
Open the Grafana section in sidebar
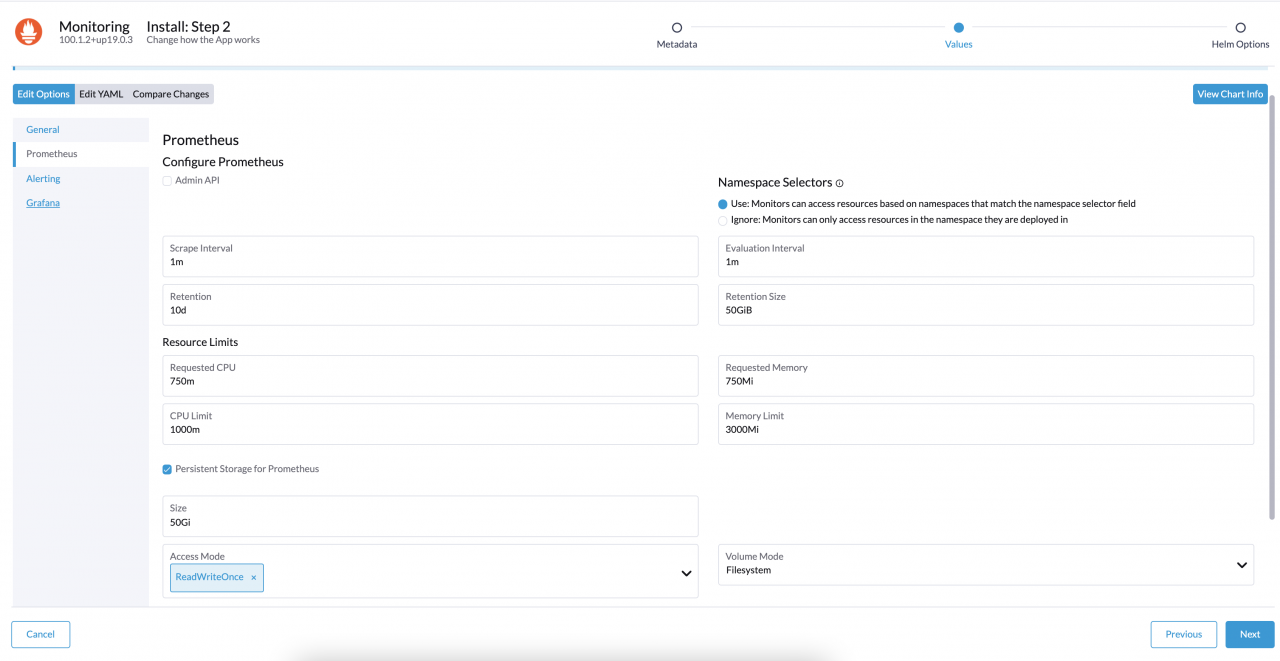43,203
